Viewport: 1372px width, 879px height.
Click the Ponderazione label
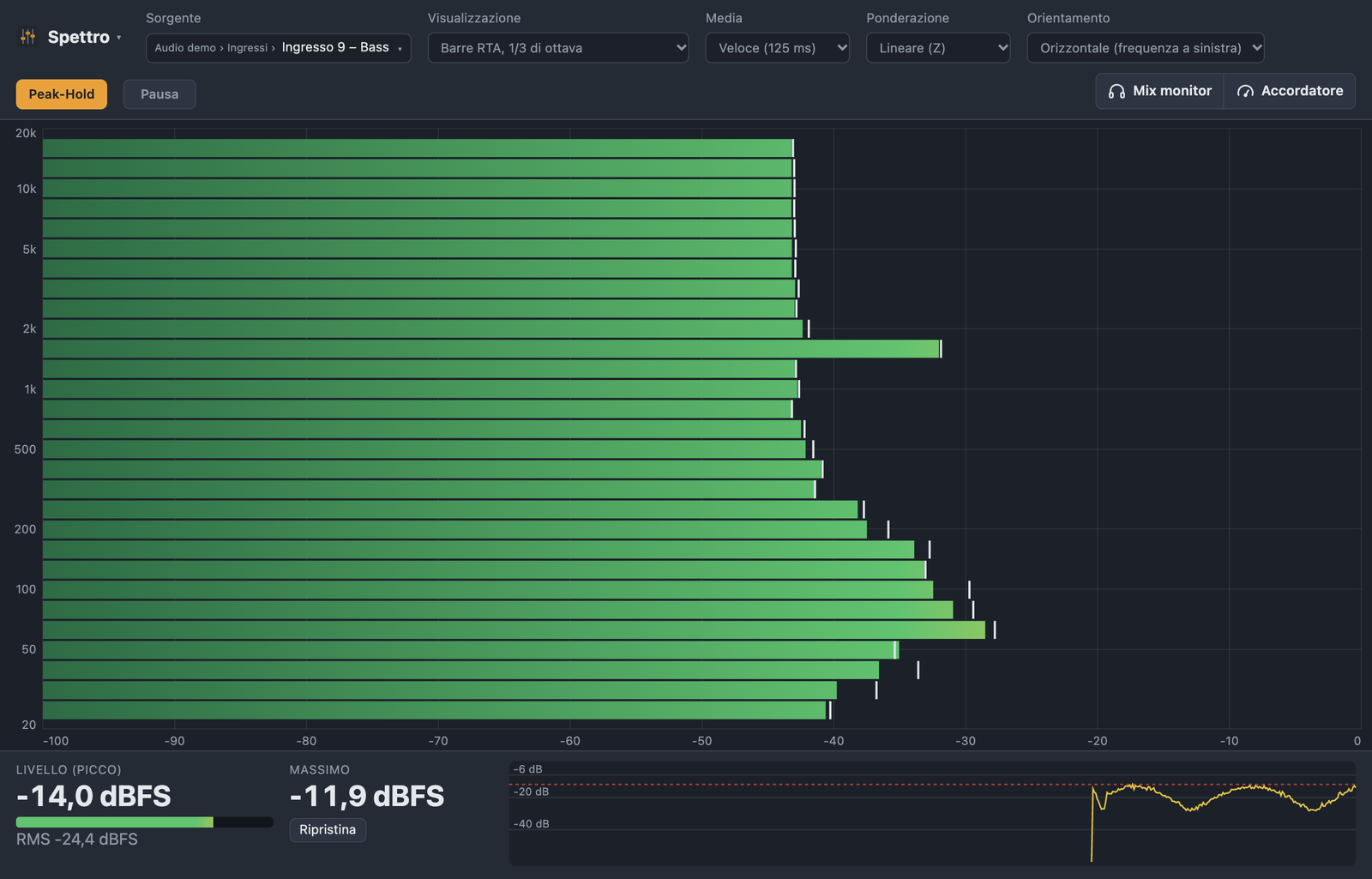click(907, 18)
